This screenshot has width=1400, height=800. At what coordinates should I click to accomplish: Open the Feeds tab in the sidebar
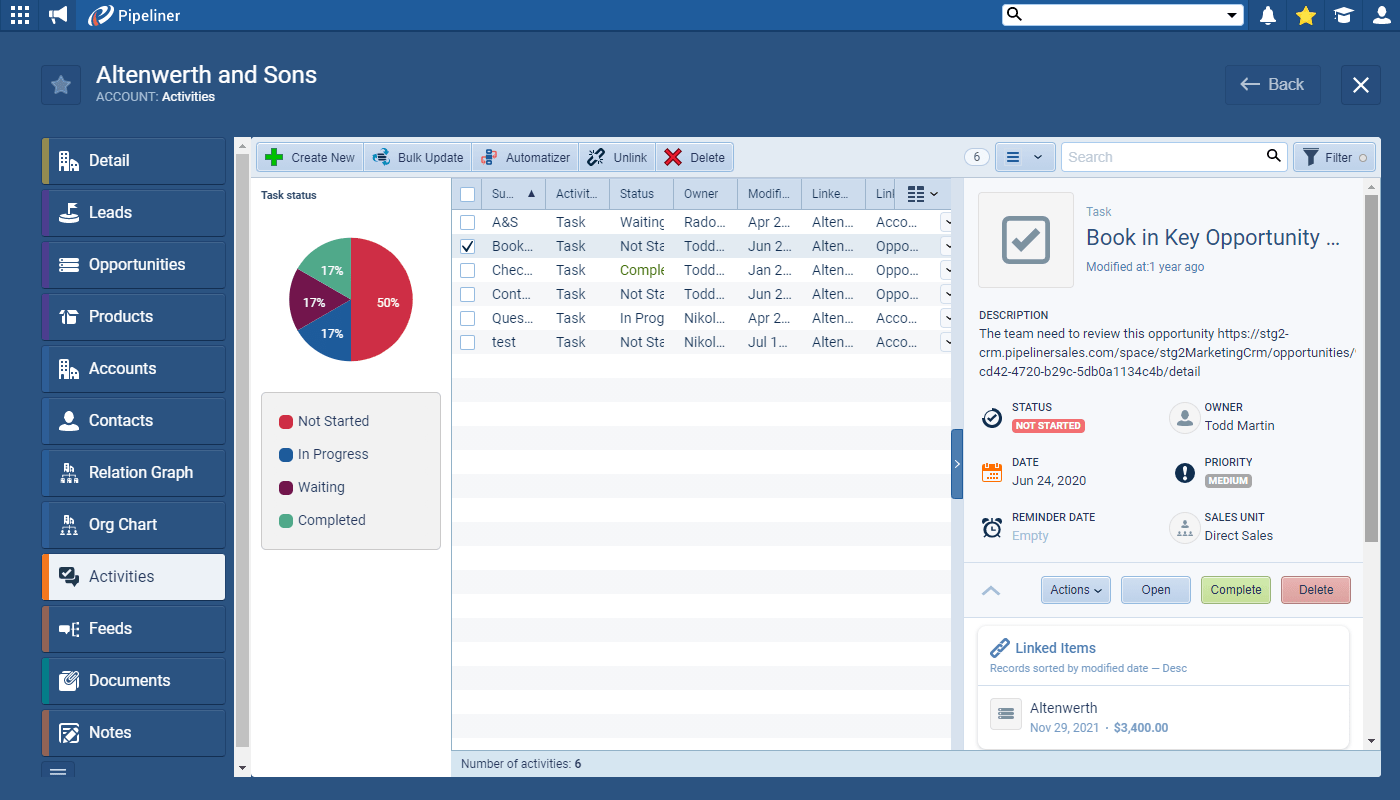(133, 628)
